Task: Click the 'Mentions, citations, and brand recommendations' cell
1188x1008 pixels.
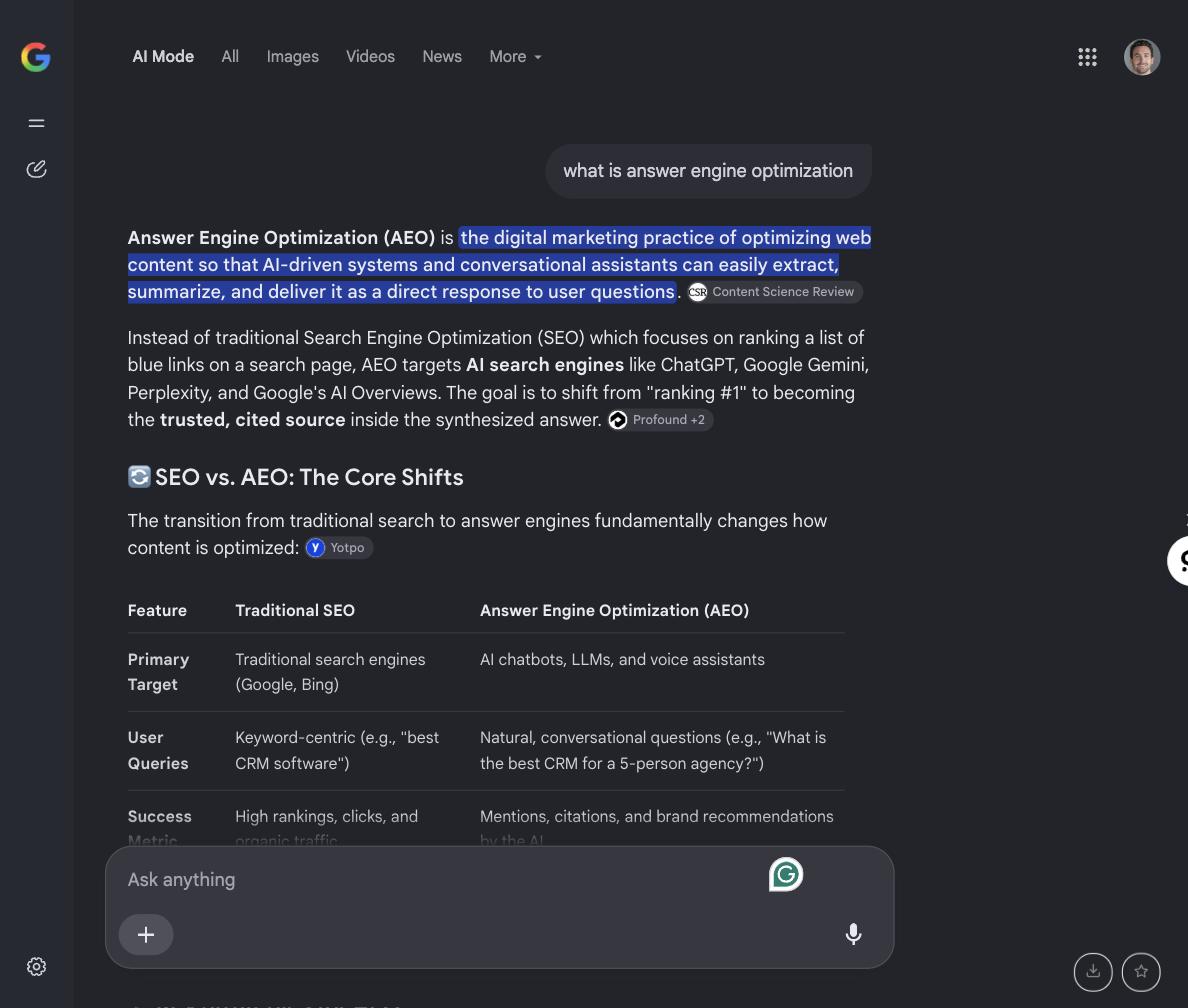Action: [x=657, y=828]
